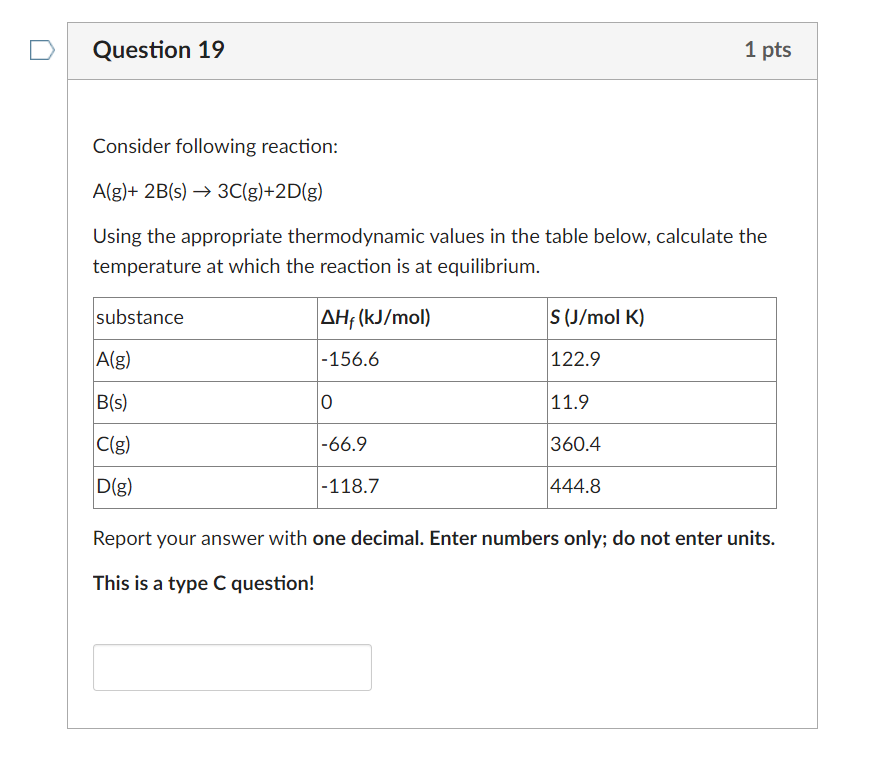
Task: Select the 360.4 entropy value
Action: coord(572,444)
